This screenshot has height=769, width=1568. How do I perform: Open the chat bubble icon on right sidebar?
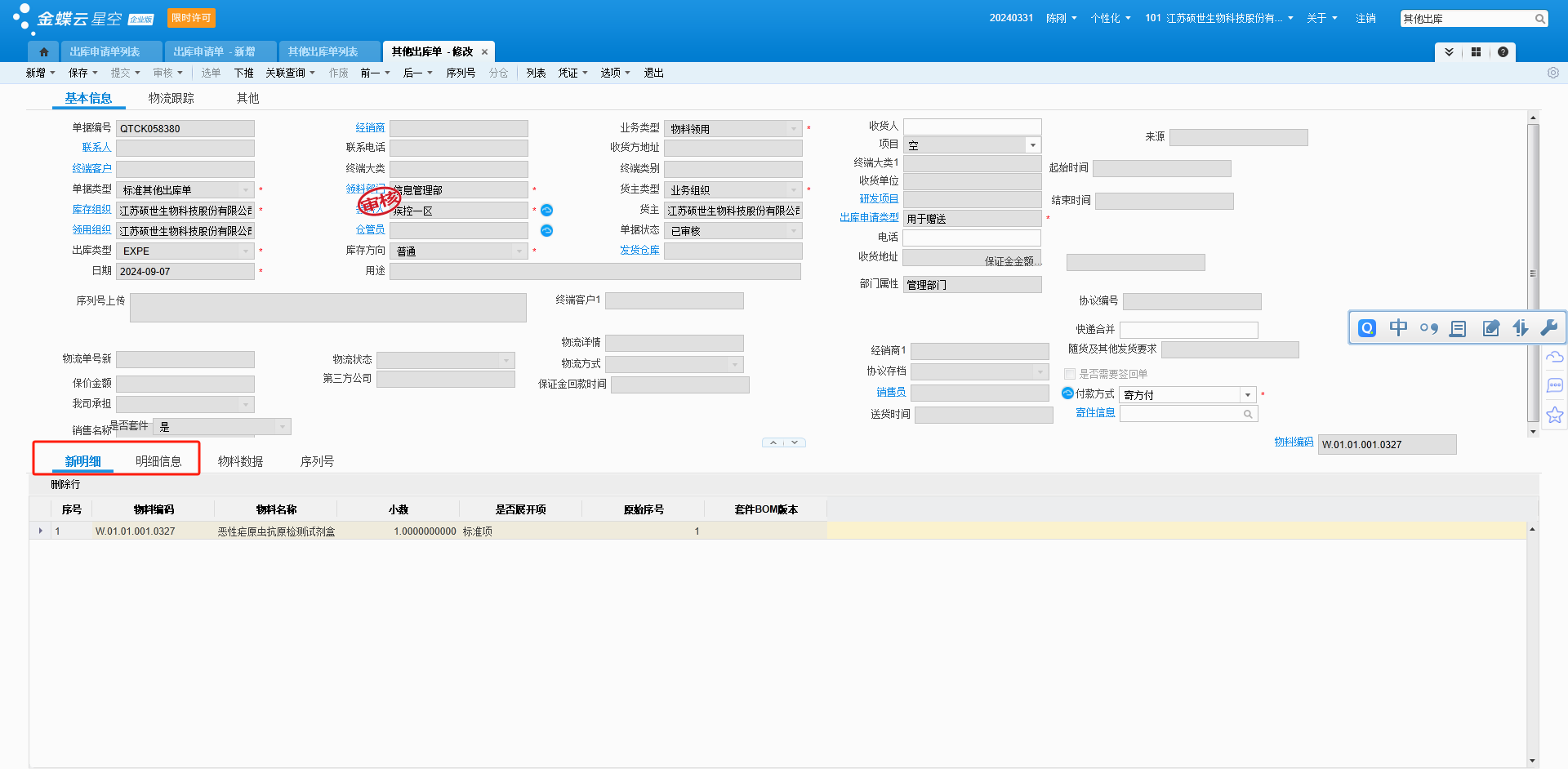click(x=1554, y=385)
